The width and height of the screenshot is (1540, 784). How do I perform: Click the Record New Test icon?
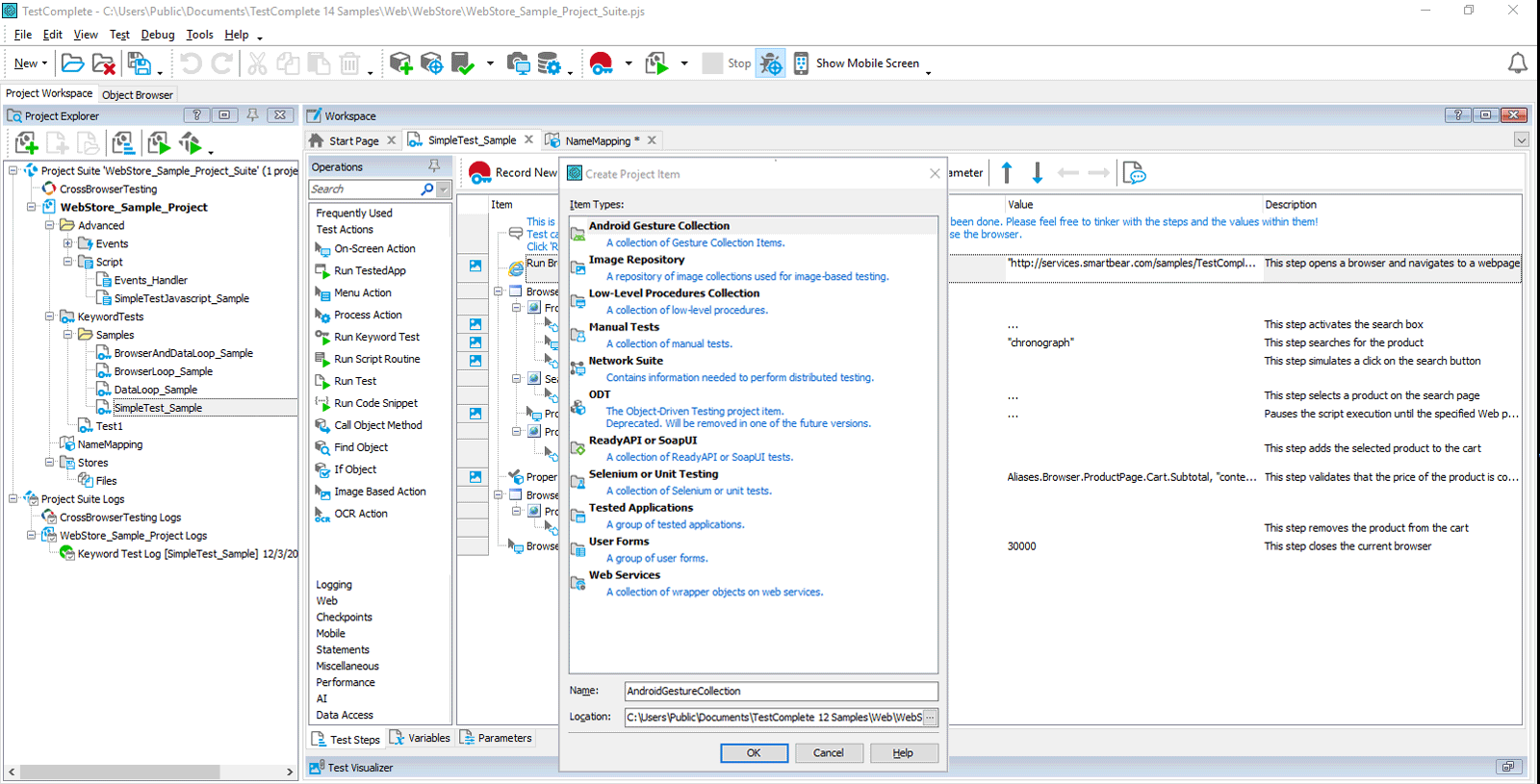479,173
